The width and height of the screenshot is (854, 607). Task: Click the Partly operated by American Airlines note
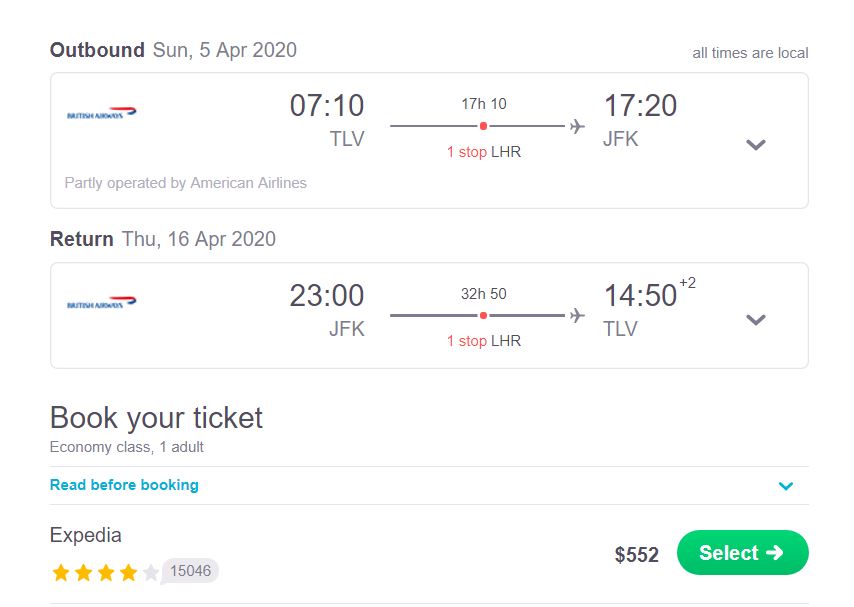(186, 183)
